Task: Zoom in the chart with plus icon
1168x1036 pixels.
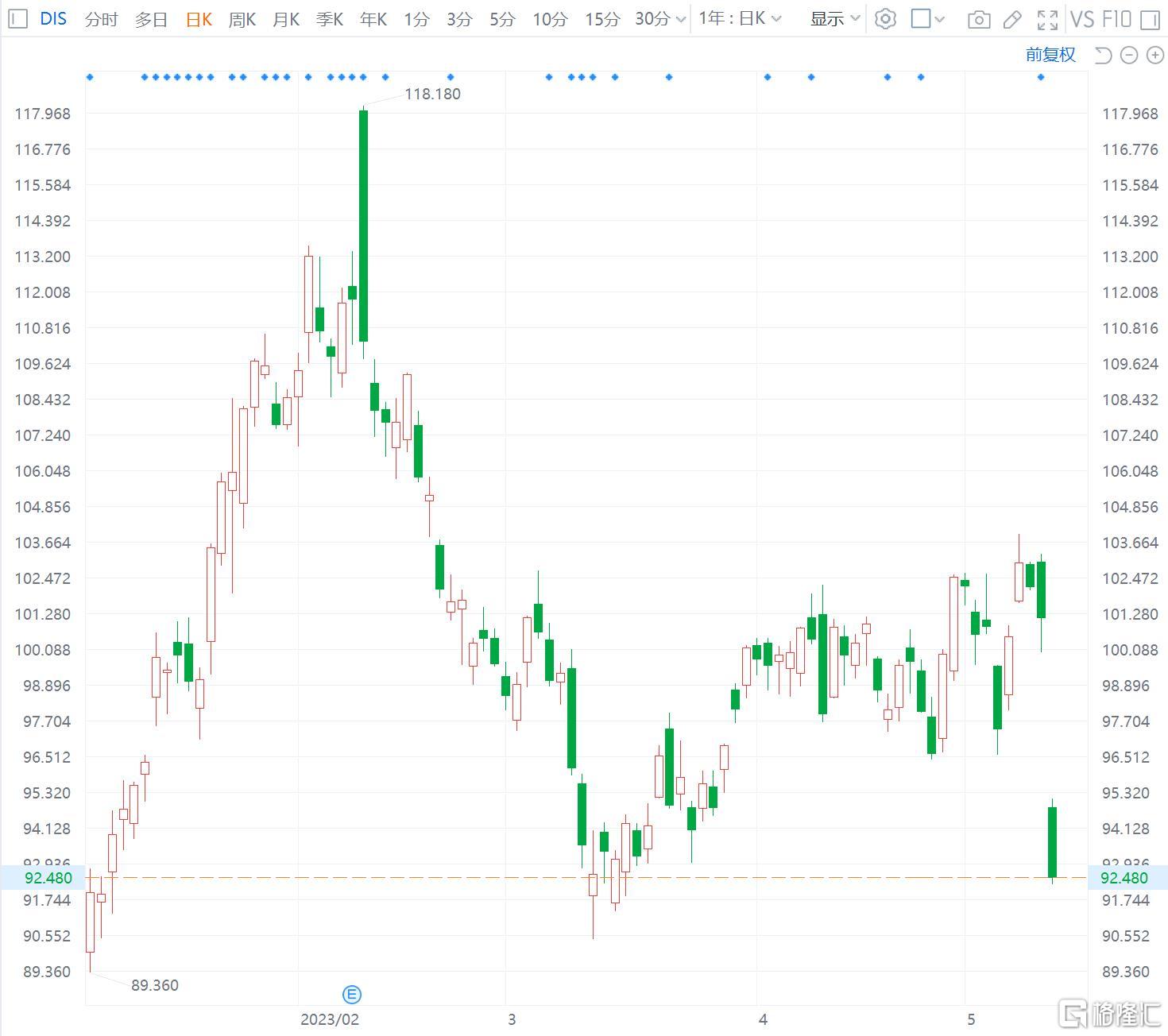Action: (x=1155, y=55)
